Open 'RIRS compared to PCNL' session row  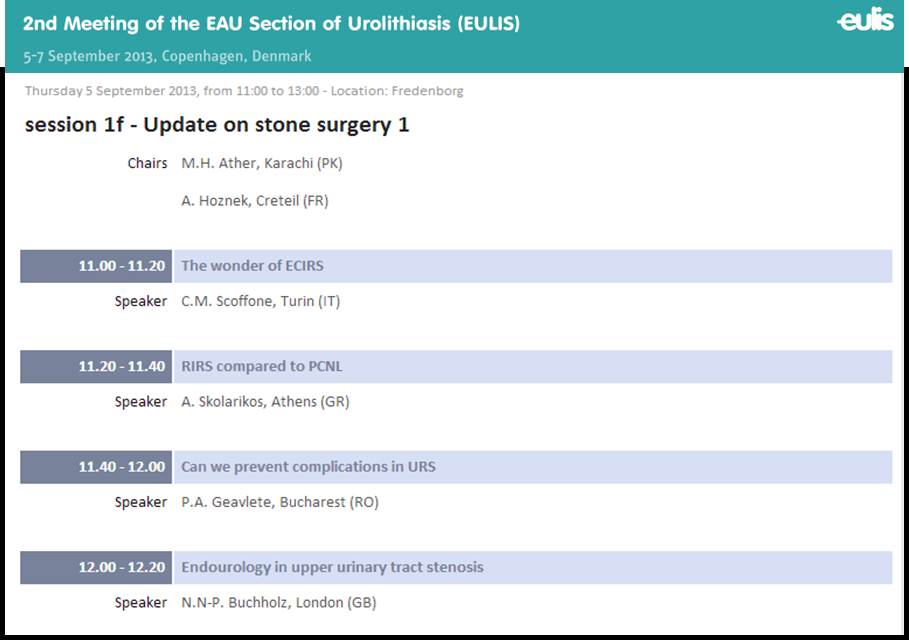click(532, 366)
